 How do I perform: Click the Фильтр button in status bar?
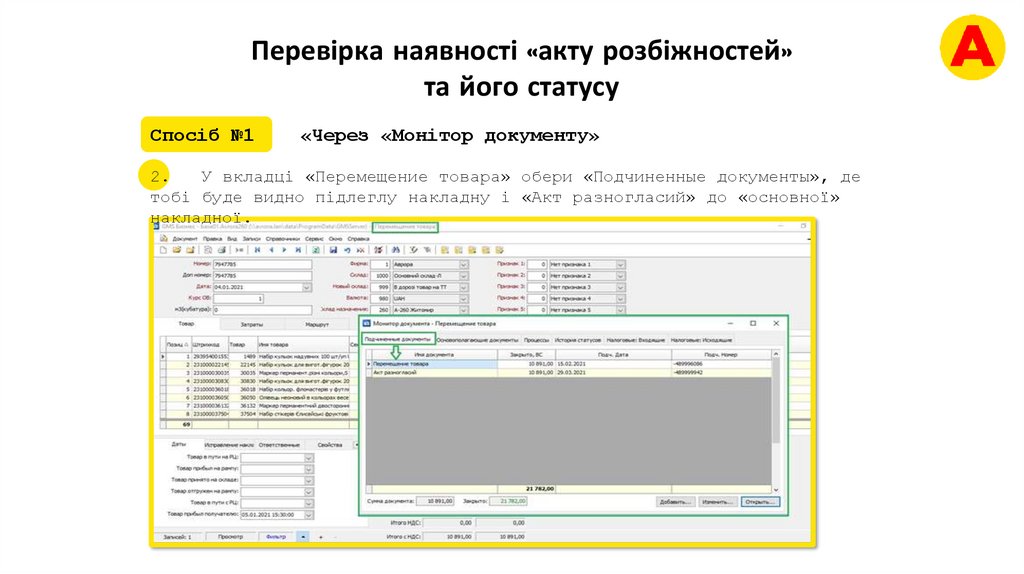pyautogui.click(x=276, y=537)
